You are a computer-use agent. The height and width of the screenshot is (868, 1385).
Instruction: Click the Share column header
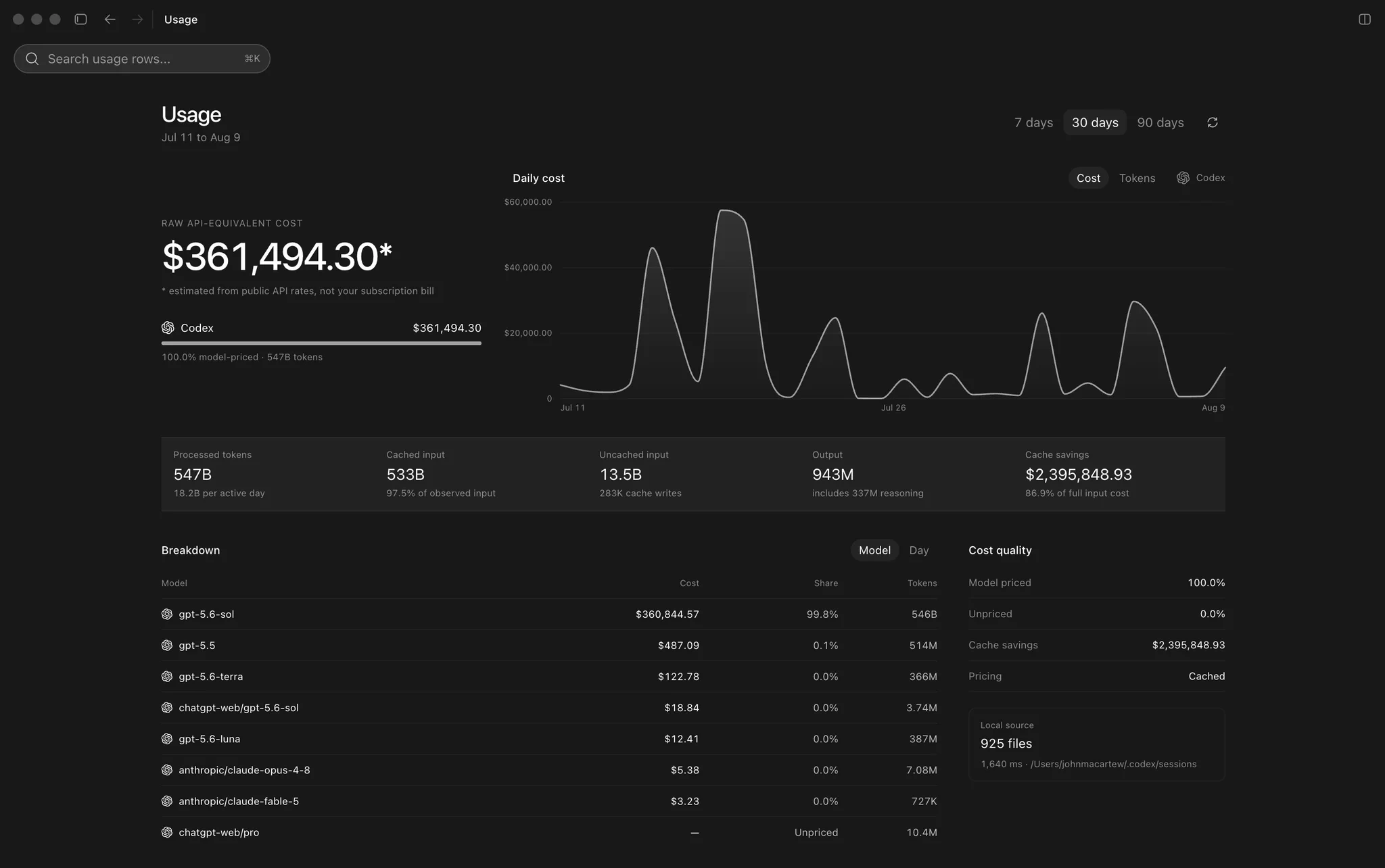click(826, 583)
